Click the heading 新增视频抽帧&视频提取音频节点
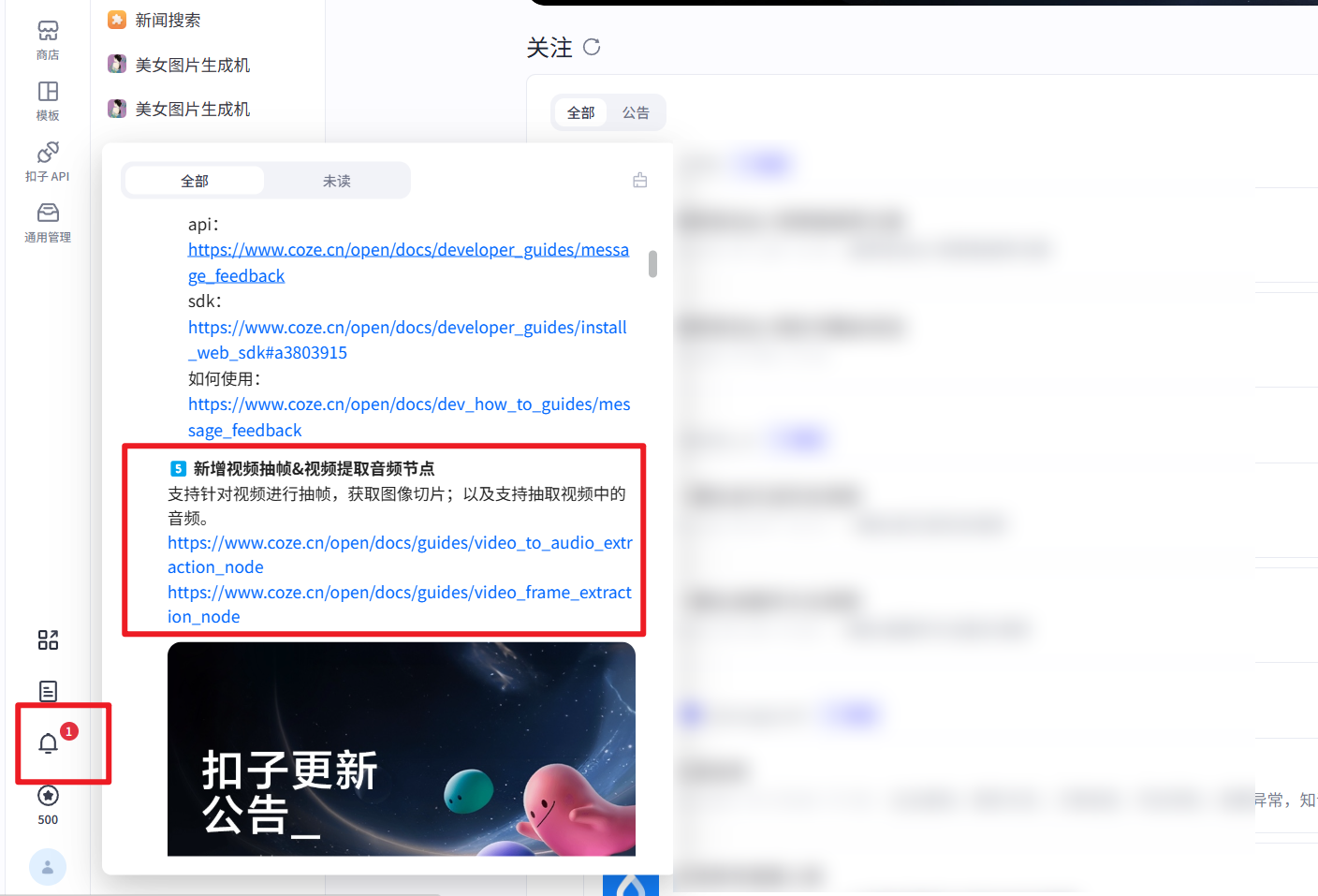 tap(315, 468)
